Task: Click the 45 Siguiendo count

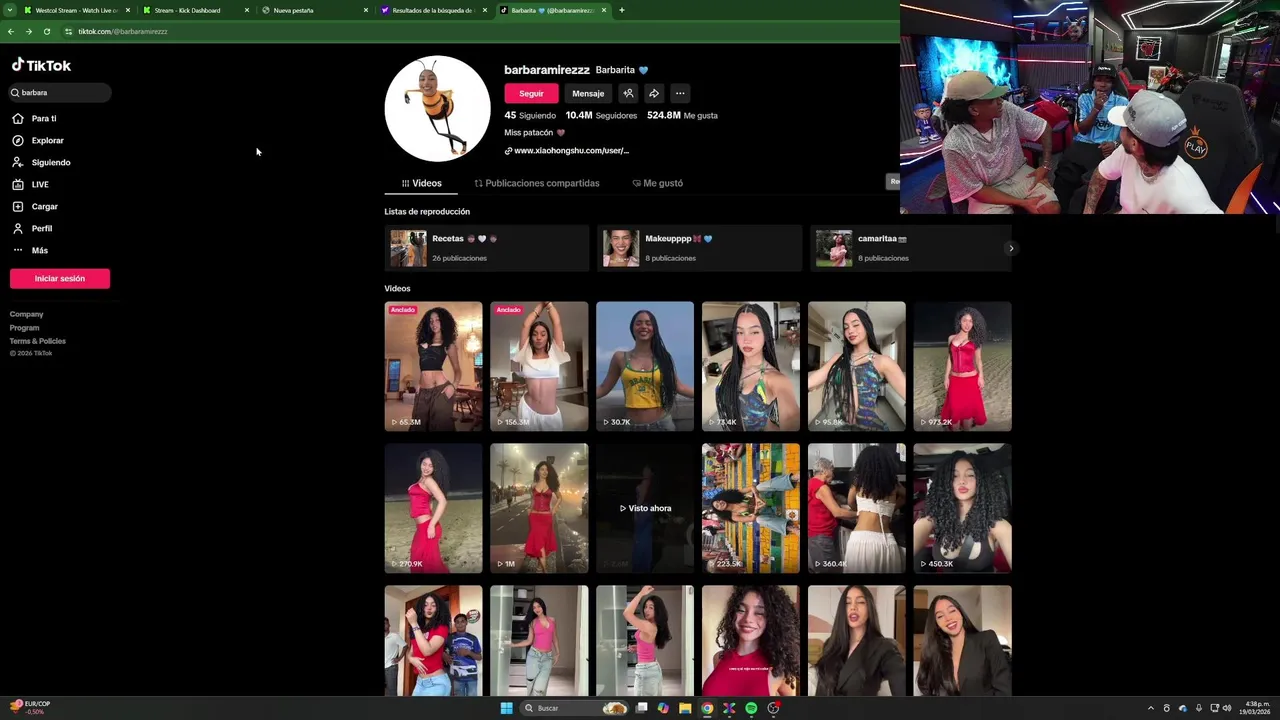Action: pyautogui.click(x=530, y=116)
